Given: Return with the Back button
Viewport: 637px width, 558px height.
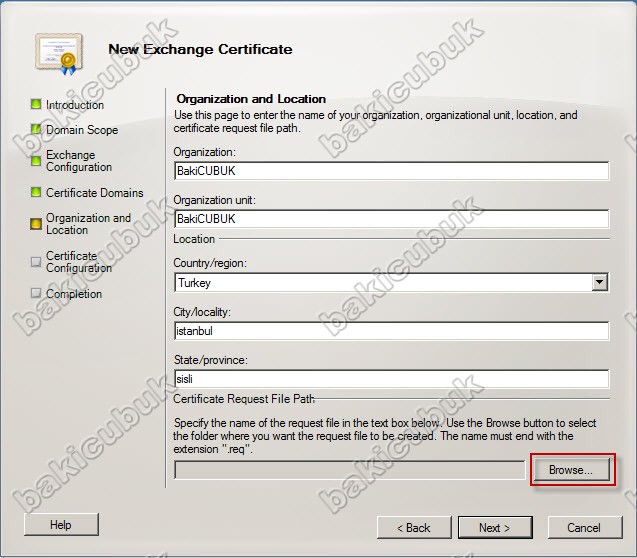Looking at the screenshot, I should 414,528.
